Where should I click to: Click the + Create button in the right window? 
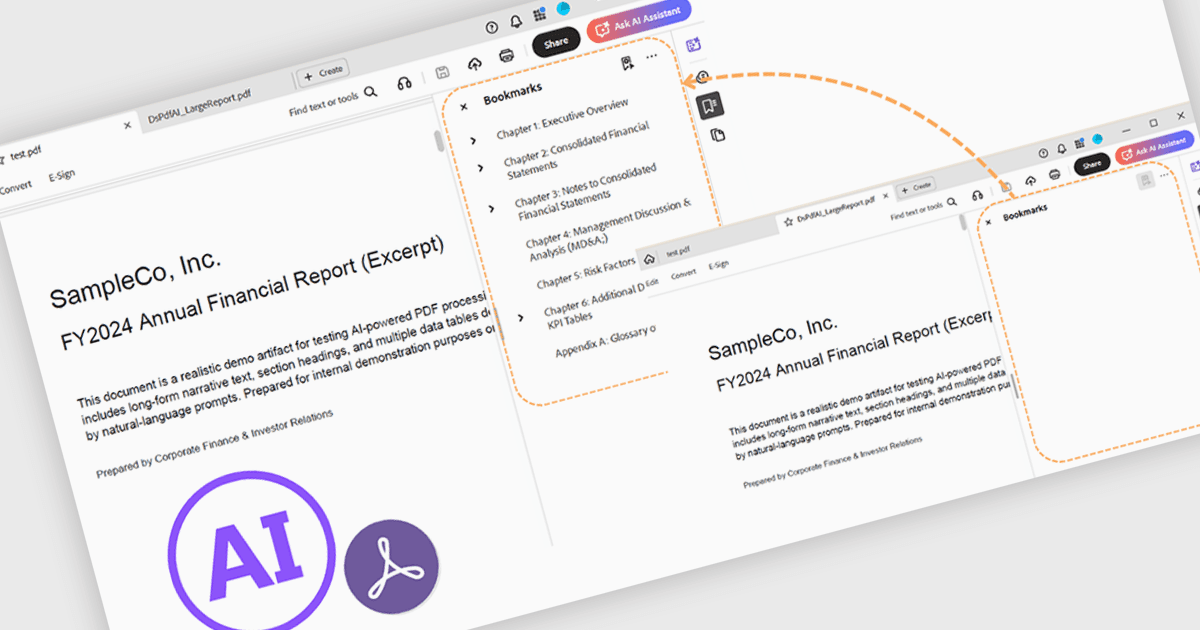(x=916, y=187)
